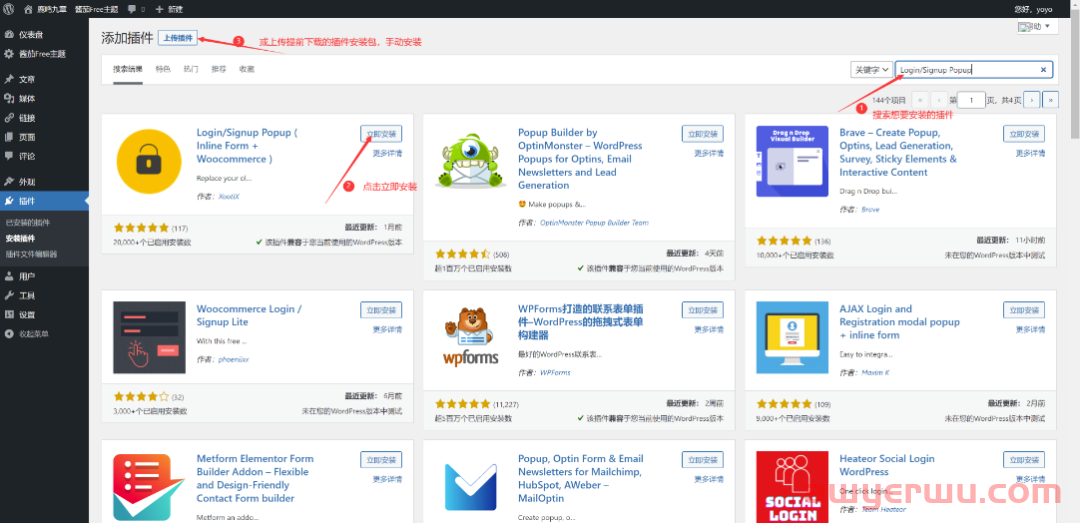
Task: Open 安装插件 submenu item
Action: (x=19, y=238)
